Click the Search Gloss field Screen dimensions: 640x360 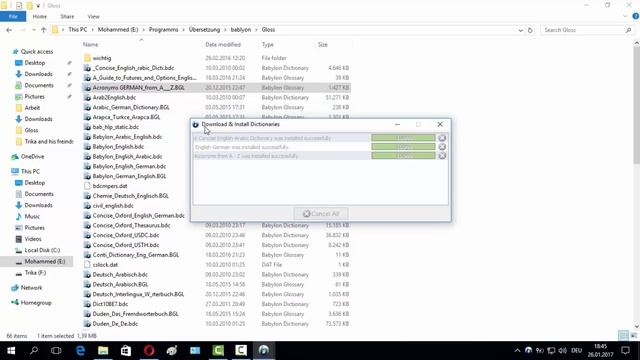pos(587,30)
